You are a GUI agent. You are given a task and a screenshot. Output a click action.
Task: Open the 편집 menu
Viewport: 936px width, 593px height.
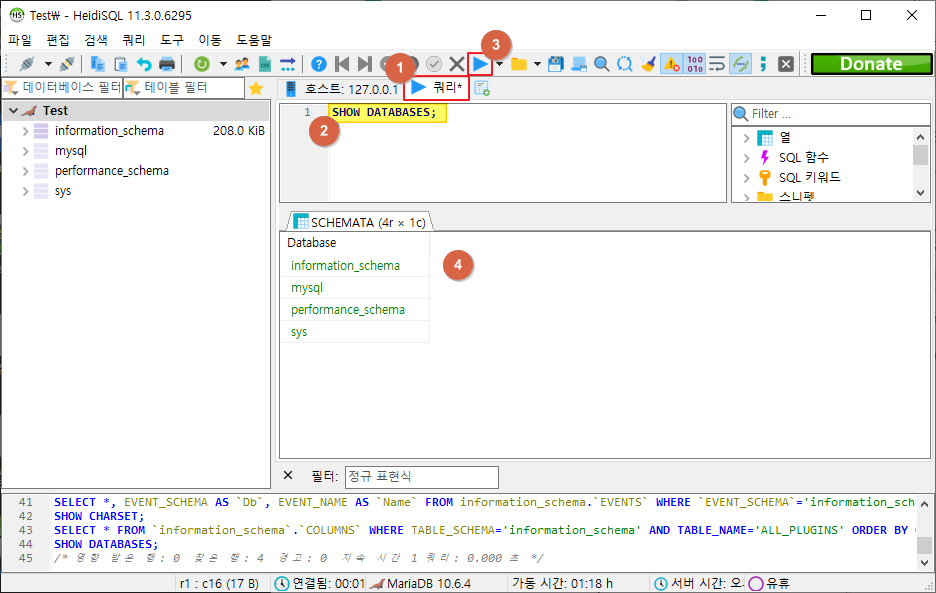(58, 40)
